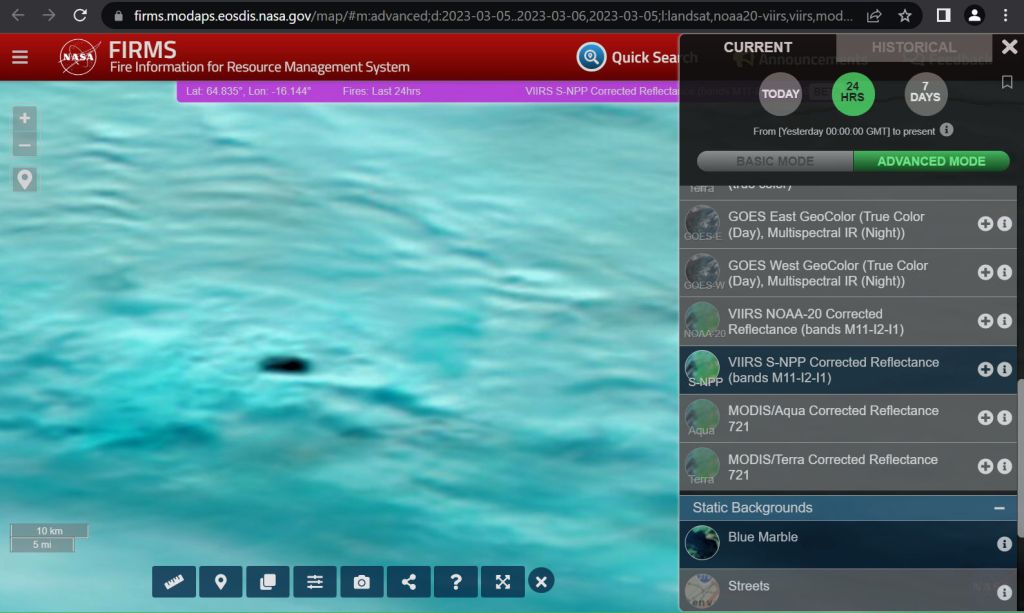This screenshot has width=1024, height=613.
Task: Select the Blue Marble background
Action: [762, 537]
